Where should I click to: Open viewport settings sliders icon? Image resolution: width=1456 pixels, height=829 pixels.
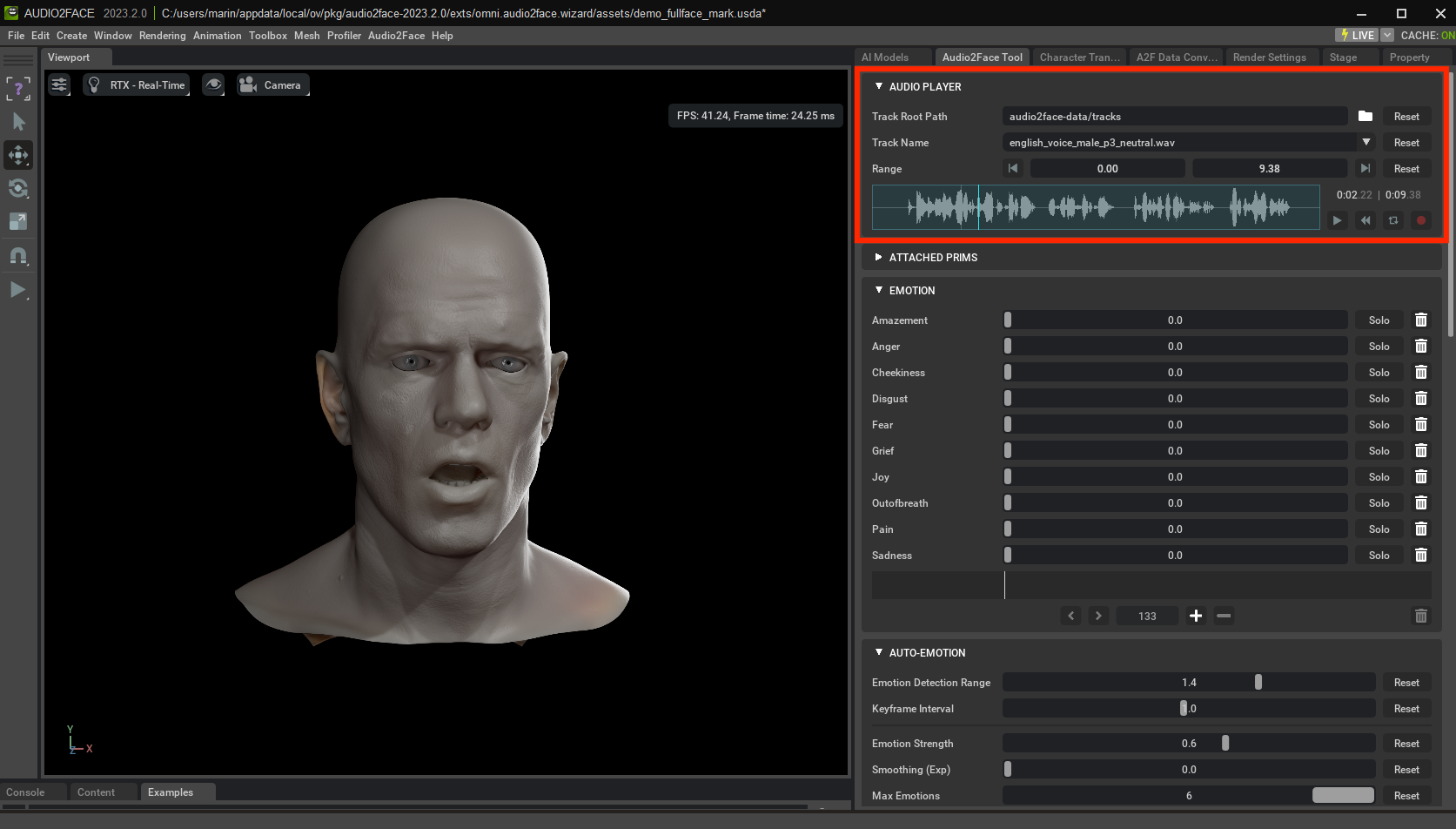59,85
